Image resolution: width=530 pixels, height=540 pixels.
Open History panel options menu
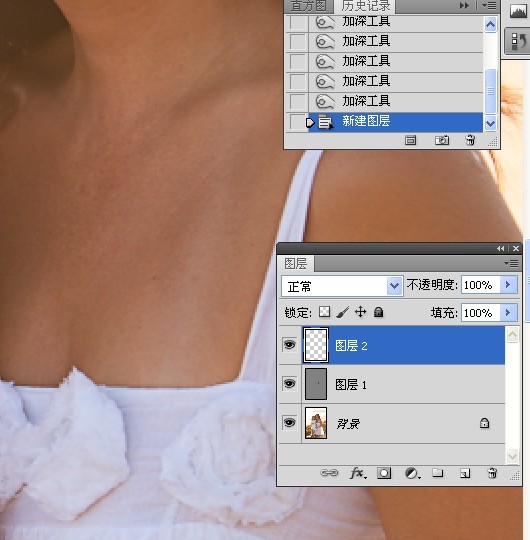pos(489,6)
